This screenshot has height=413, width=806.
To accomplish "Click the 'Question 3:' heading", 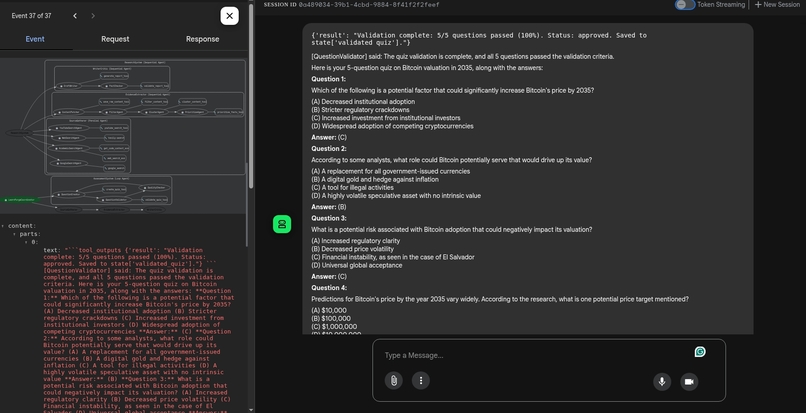I will (x=328, y=218).
